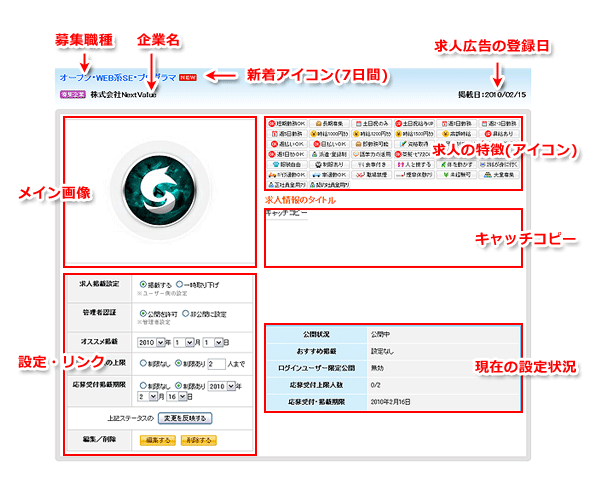This screenshot has height=500, width=600.
Task: Select the 掲載する radio button
Action: pos(144,283)
